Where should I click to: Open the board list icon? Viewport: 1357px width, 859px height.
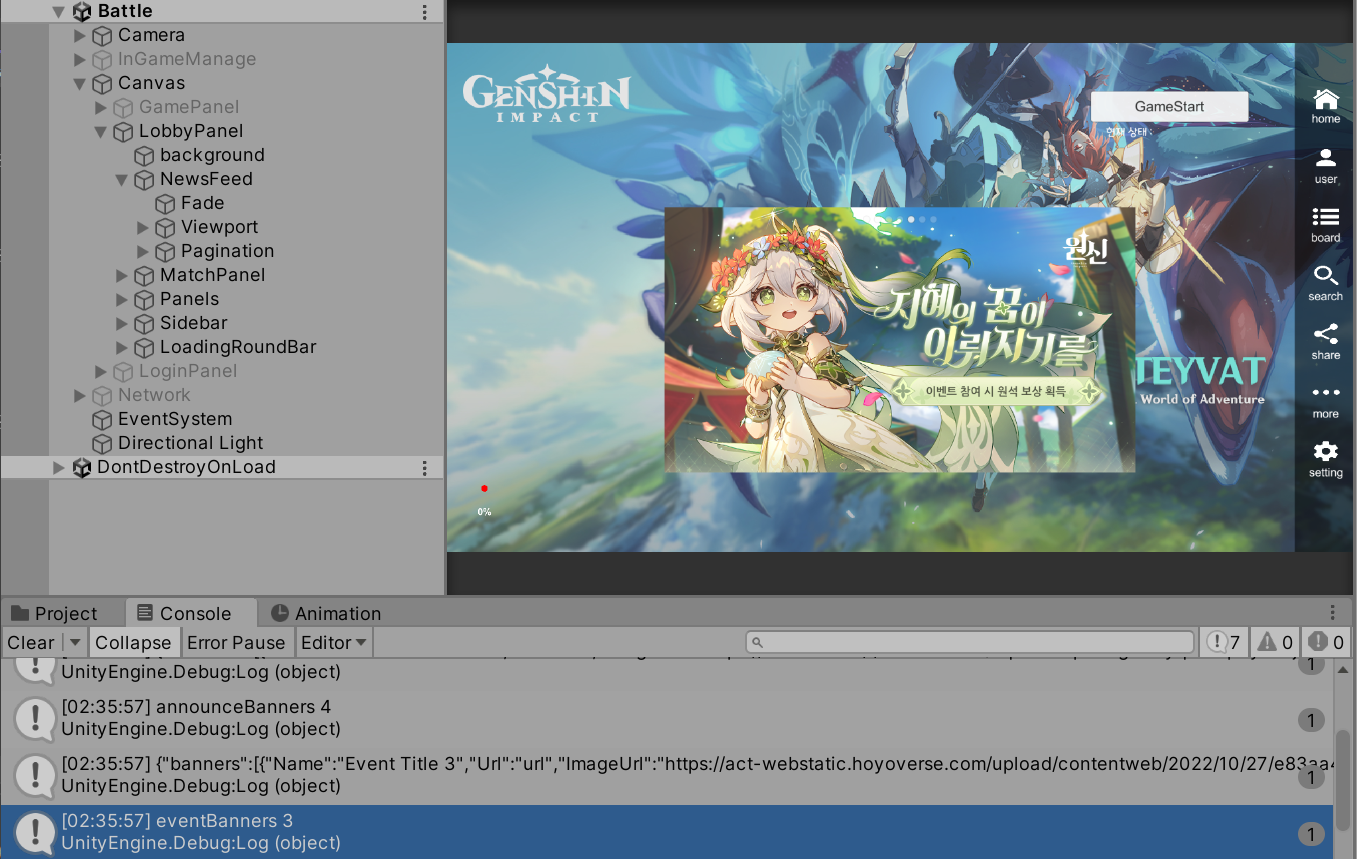tap(1326, 217)
